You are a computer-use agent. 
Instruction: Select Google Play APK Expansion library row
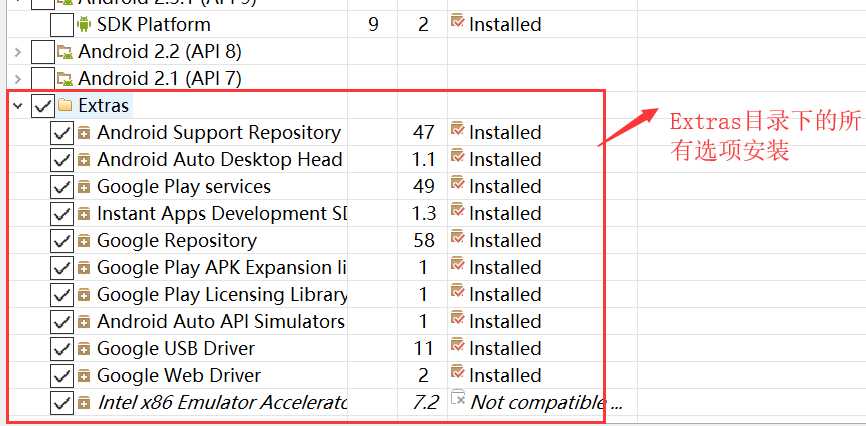pyautogui.click(x=222, y=268)
